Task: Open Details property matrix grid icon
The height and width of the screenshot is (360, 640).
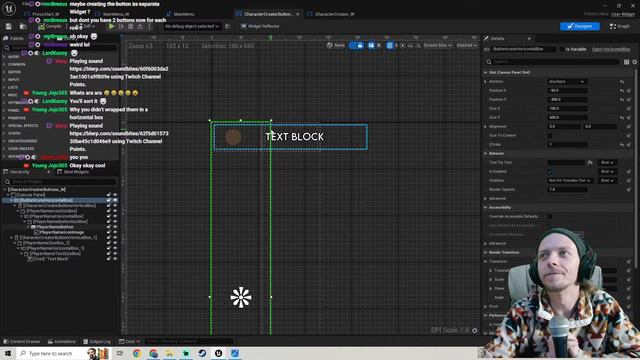Action: pos(627,62)
